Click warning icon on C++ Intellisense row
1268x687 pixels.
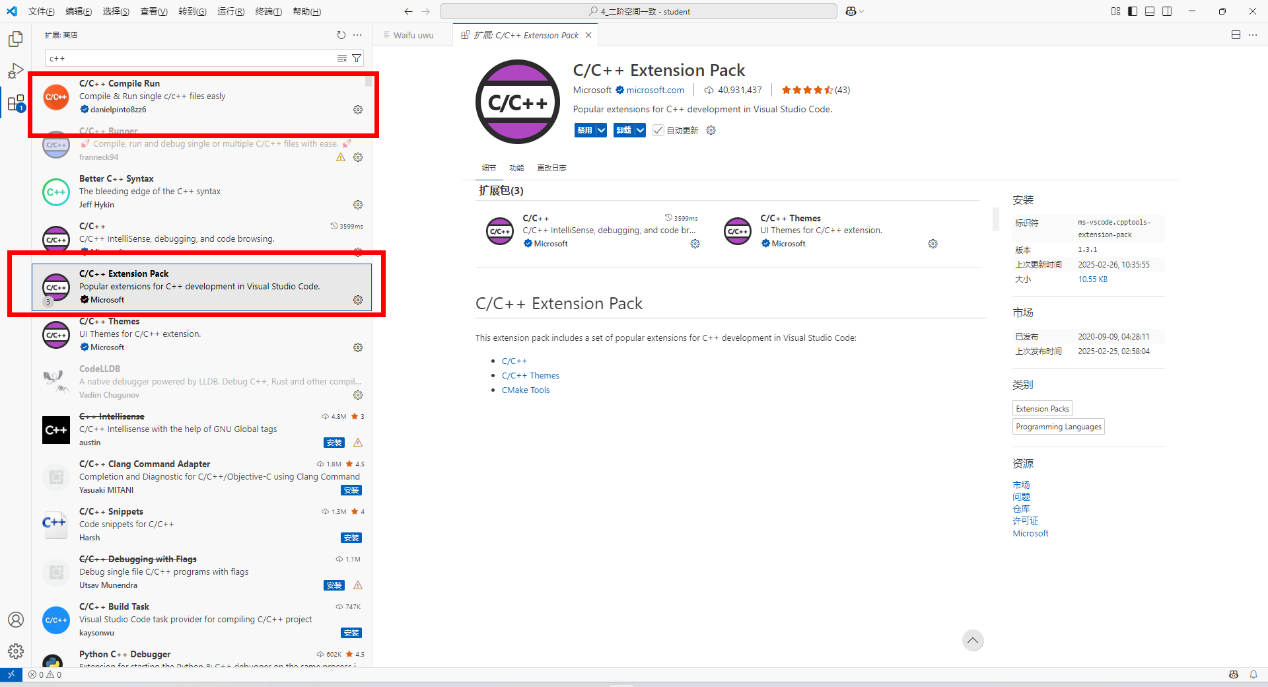(x=358, y=442)
